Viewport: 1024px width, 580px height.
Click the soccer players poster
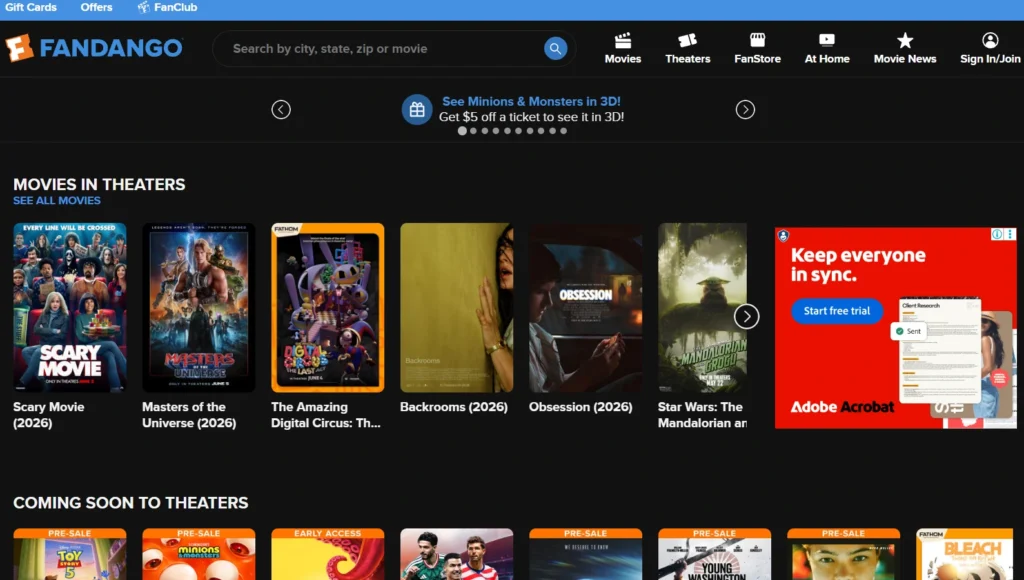tap(456, 554)
